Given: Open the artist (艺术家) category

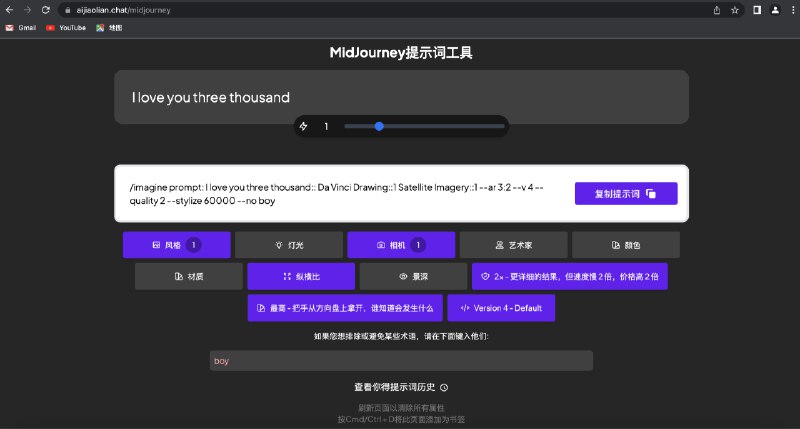Looking at the screenshot, I should (x=513, y=245).
